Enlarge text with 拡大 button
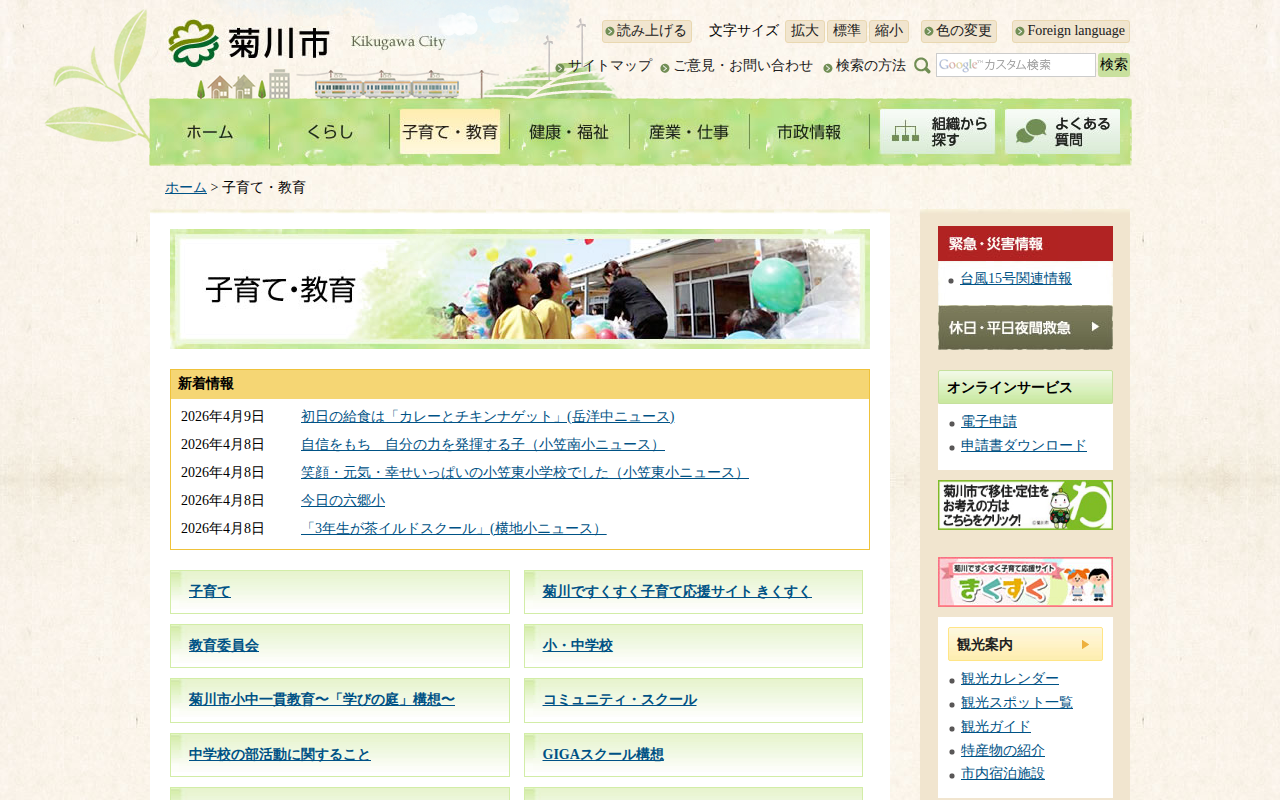 point(805,31)
